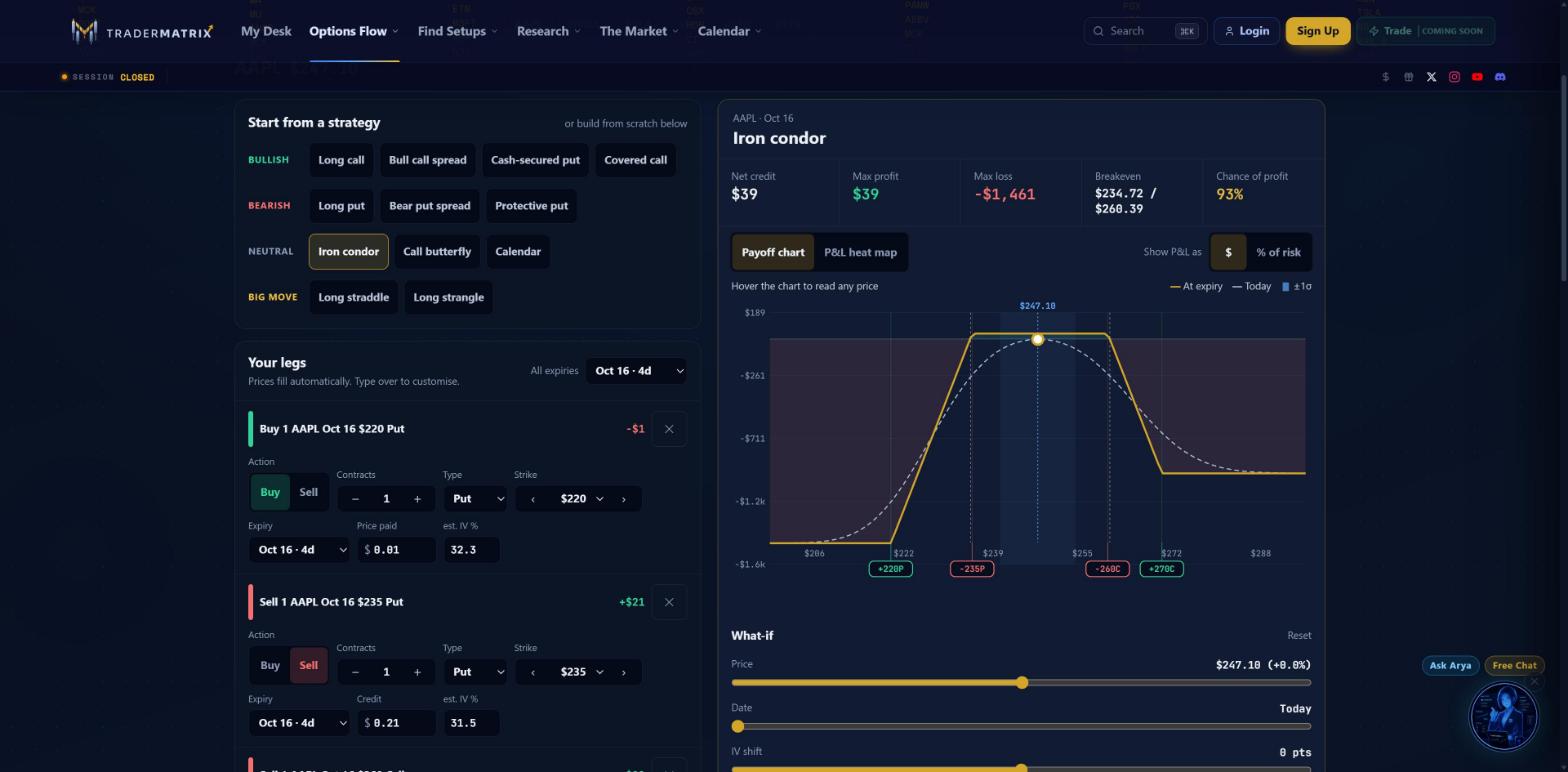Click the Sign Up button

pyautogui.click(x=1318, y=31)
